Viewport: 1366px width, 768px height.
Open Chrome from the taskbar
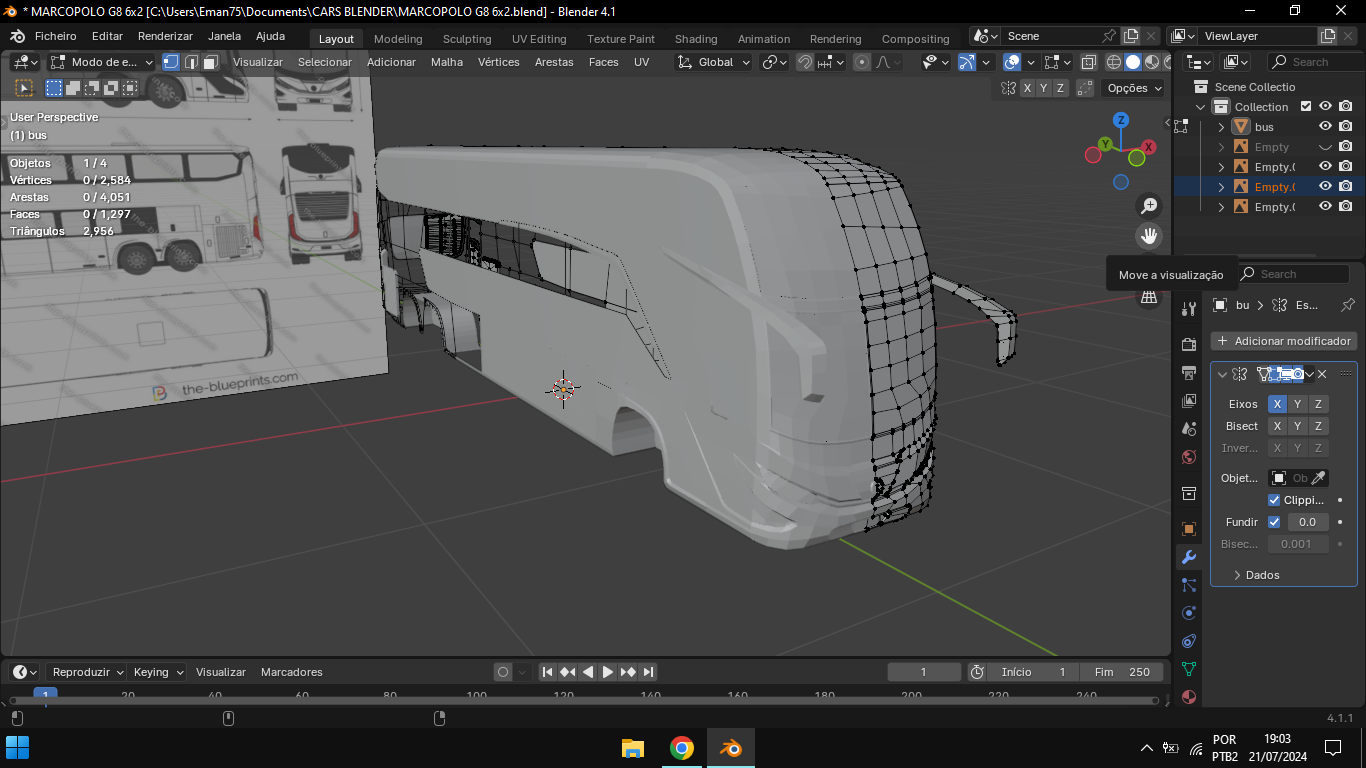point(682,748)
